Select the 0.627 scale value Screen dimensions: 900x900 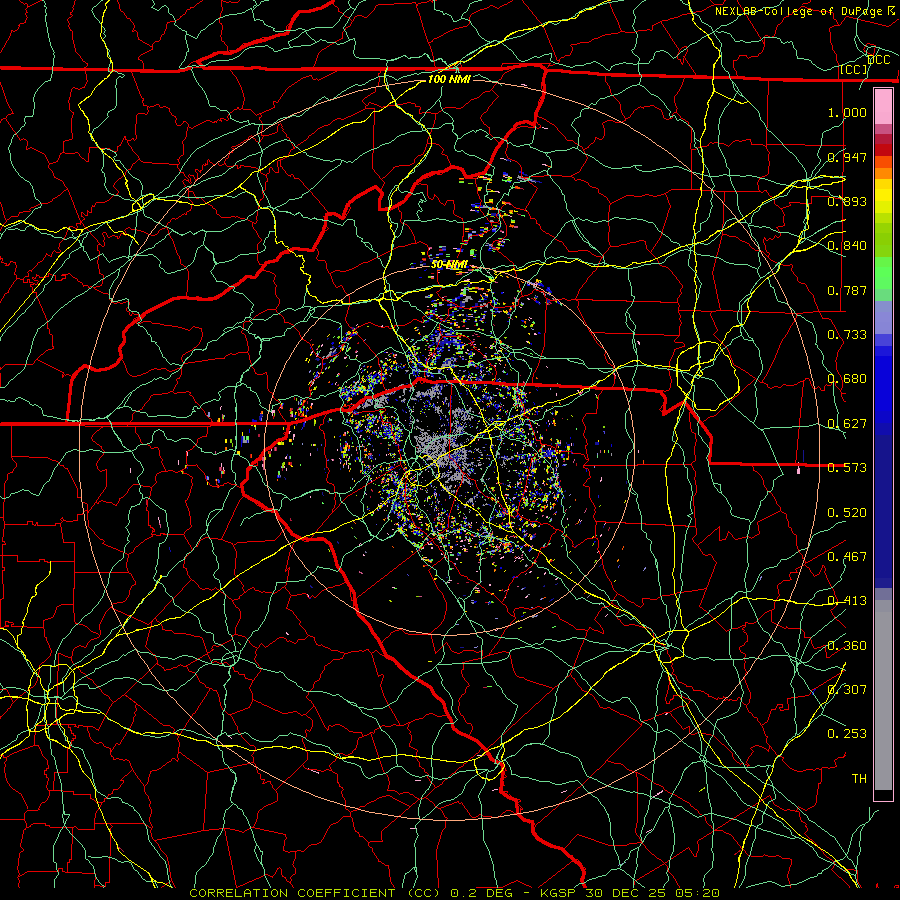point(847,424)
